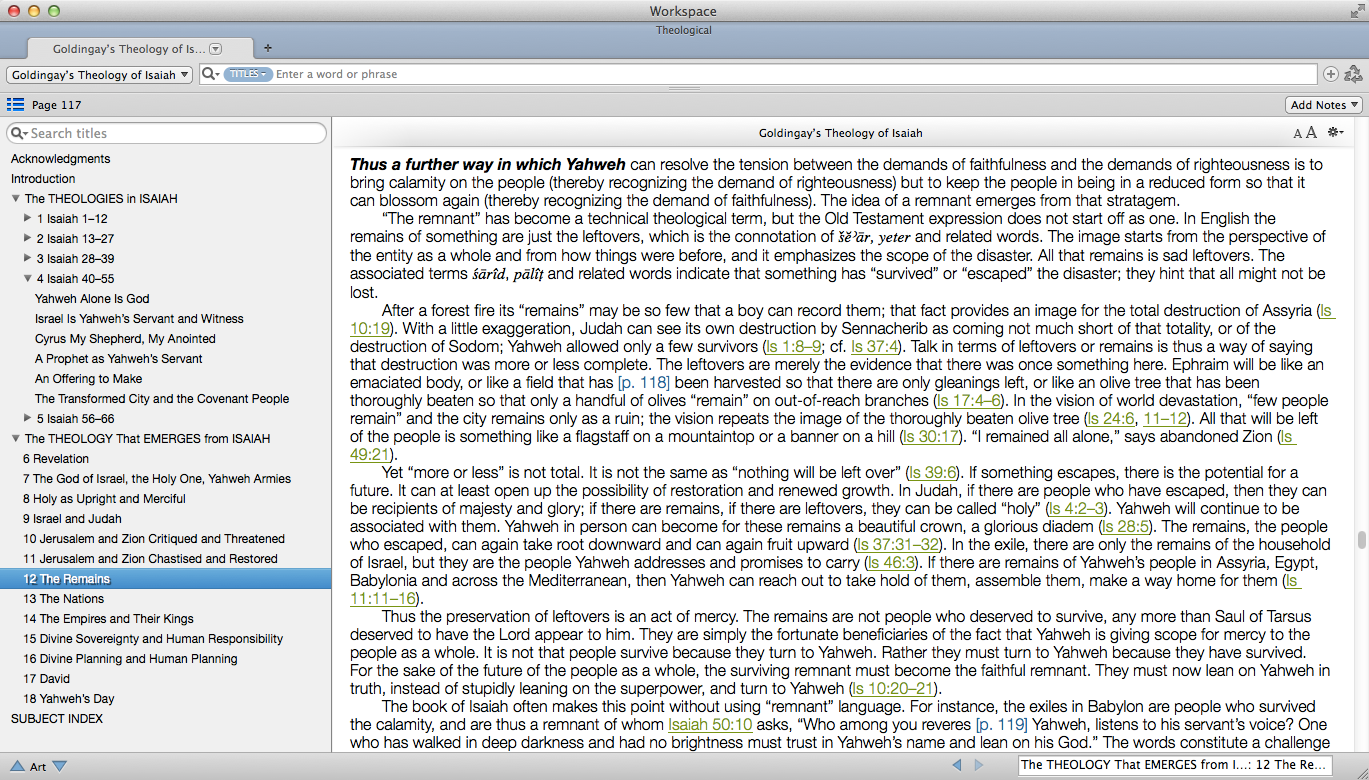Select Yahweh Alone Is God
This screenshot has width=1369, height=780.
pos(92,299)
